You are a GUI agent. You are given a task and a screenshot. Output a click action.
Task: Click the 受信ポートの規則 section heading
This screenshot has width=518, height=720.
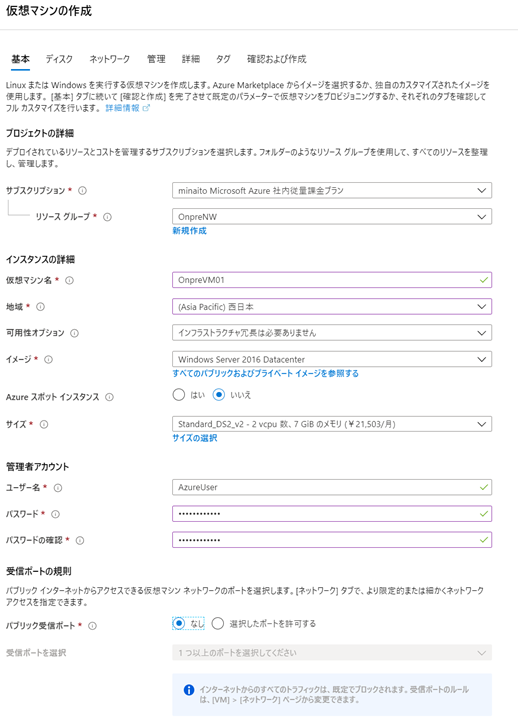coord(39,572)
